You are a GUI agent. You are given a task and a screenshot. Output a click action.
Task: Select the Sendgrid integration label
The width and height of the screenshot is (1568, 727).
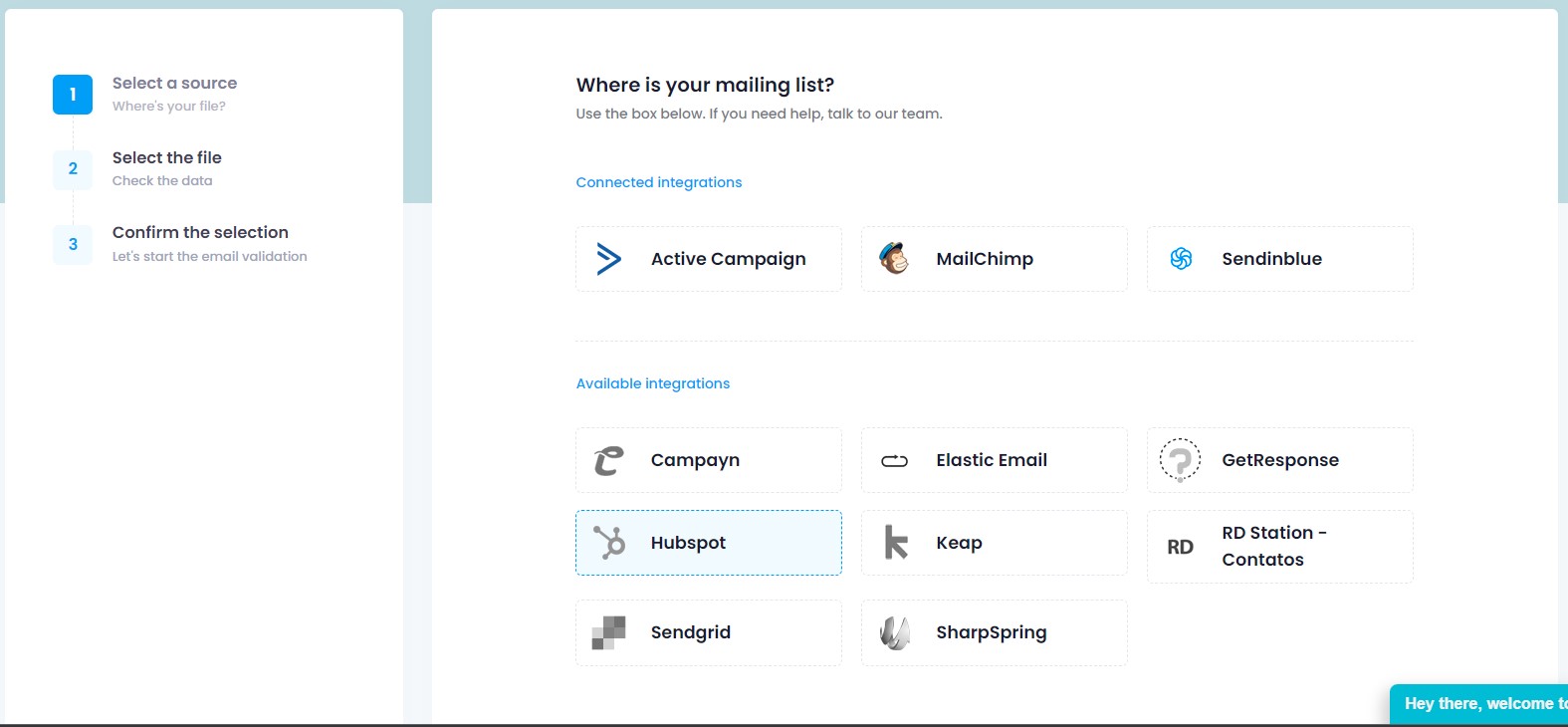(x=690, y=632)
